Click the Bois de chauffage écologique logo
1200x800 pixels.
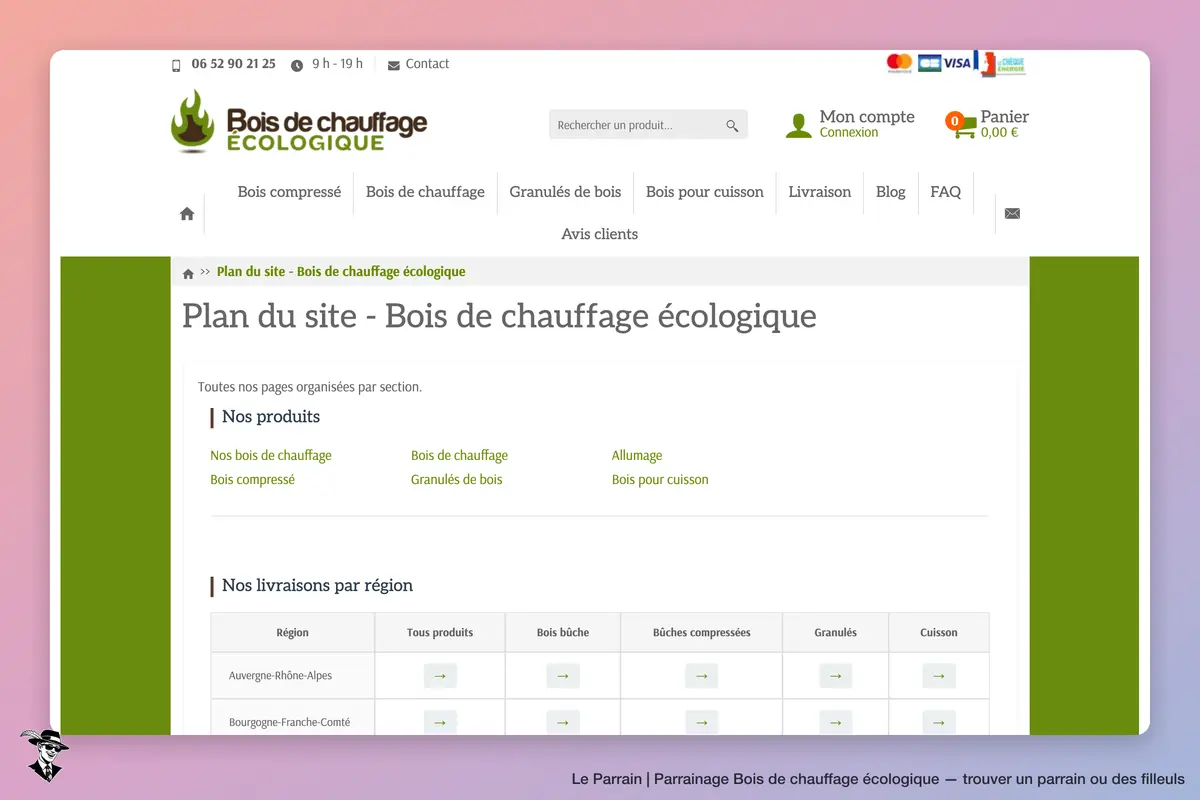[x=299, y=121]
